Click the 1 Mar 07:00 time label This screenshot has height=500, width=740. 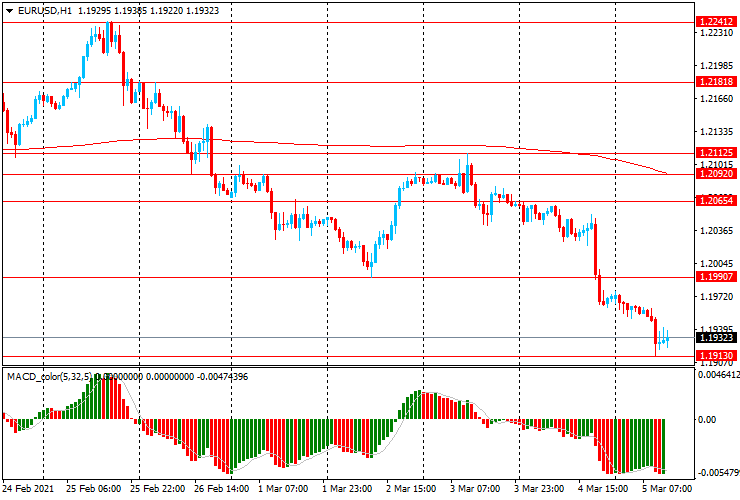tap(283, 488)
